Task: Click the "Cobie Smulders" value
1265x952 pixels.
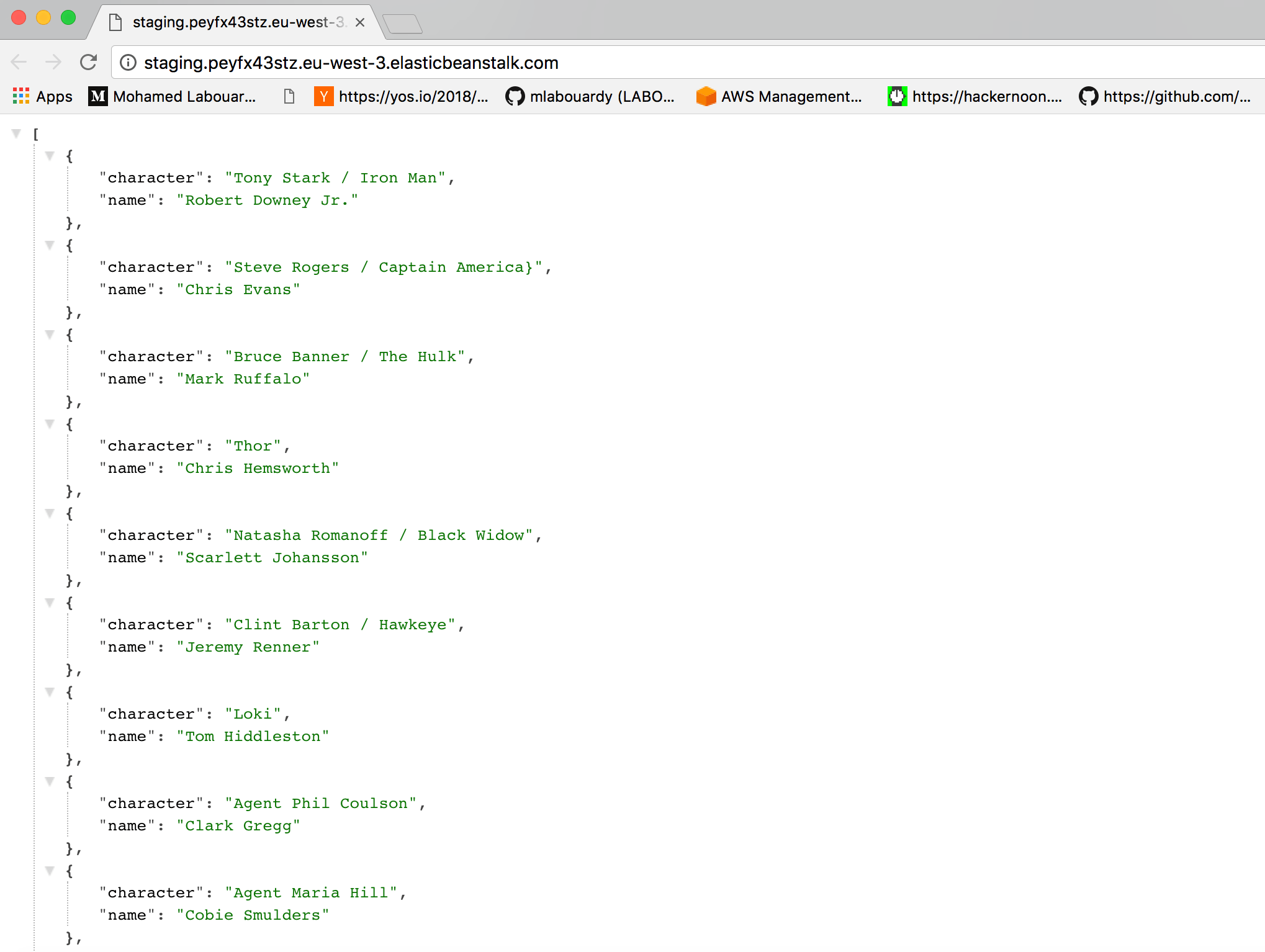Action: 253,915
